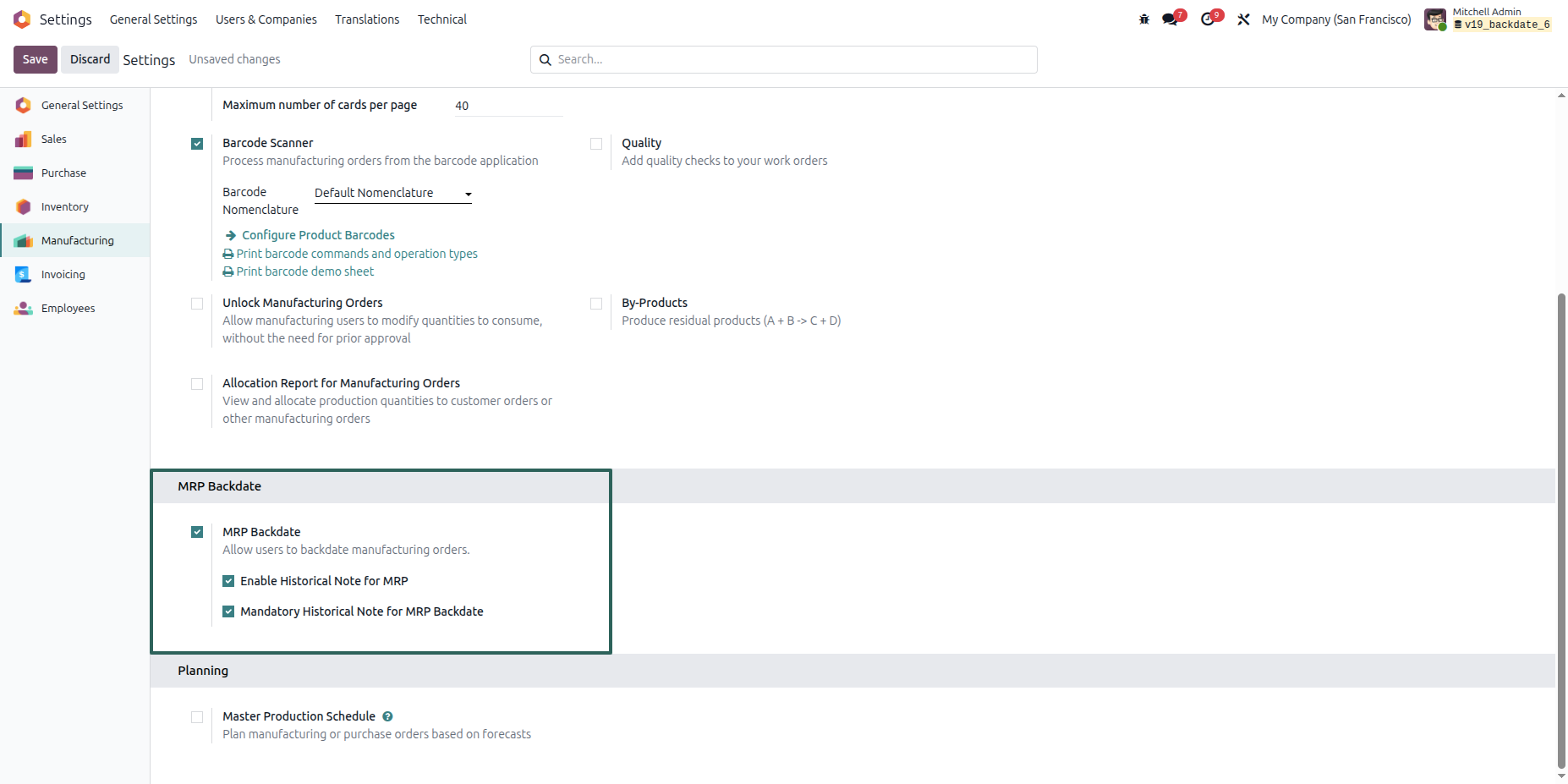Click the Save button
Image resolution: width=1568 pixels, height=784 pixels.
point(36,59)
